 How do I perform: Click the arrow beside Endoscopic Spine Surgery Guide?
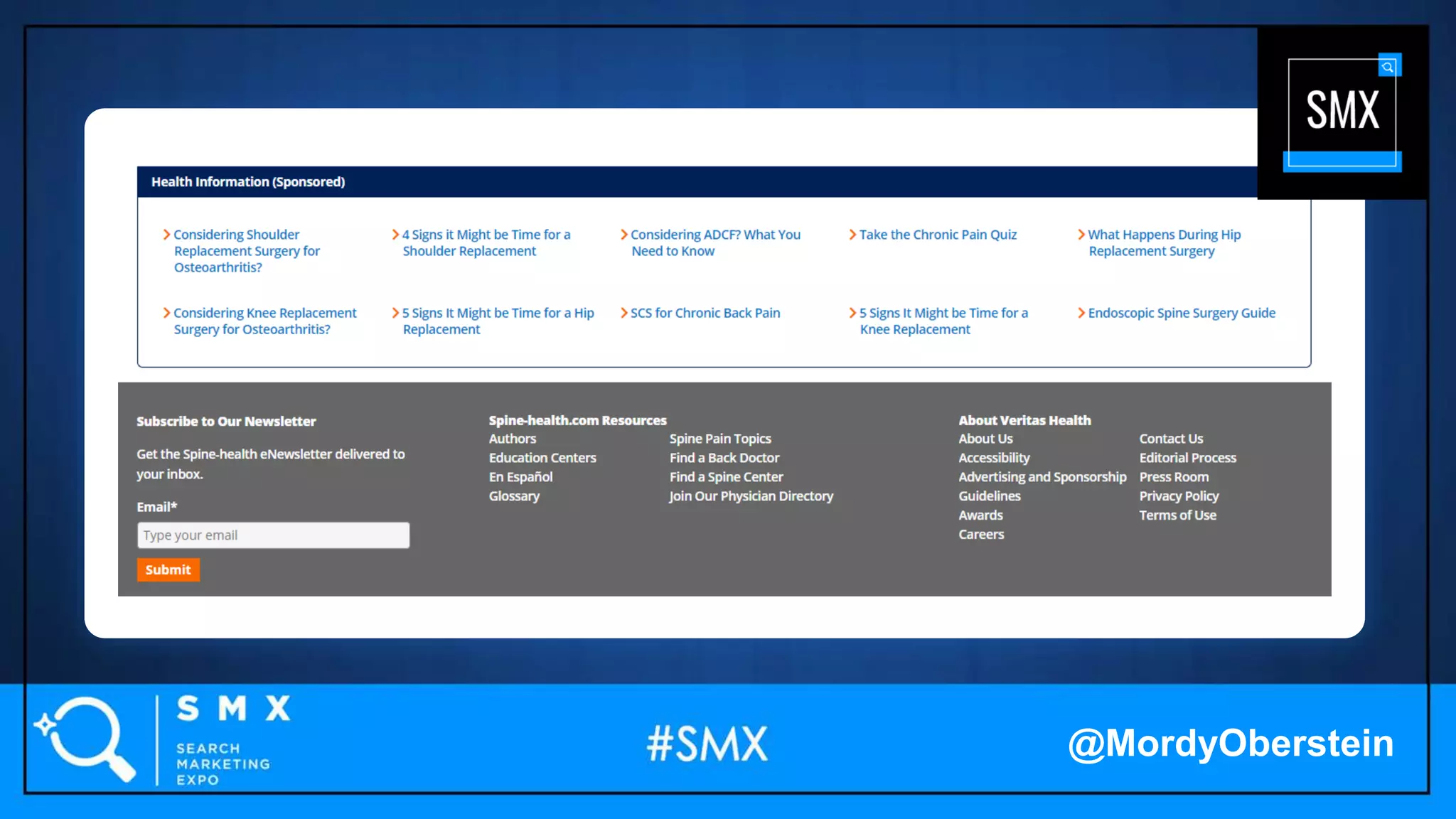(x=1081, y=313)
